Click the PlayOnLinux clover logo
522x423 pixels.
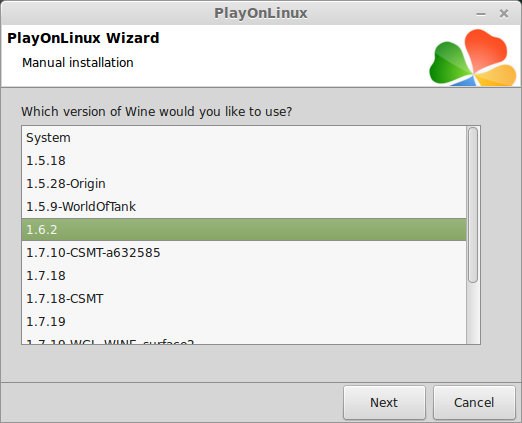pyautogui.click(x=473, y=57)
